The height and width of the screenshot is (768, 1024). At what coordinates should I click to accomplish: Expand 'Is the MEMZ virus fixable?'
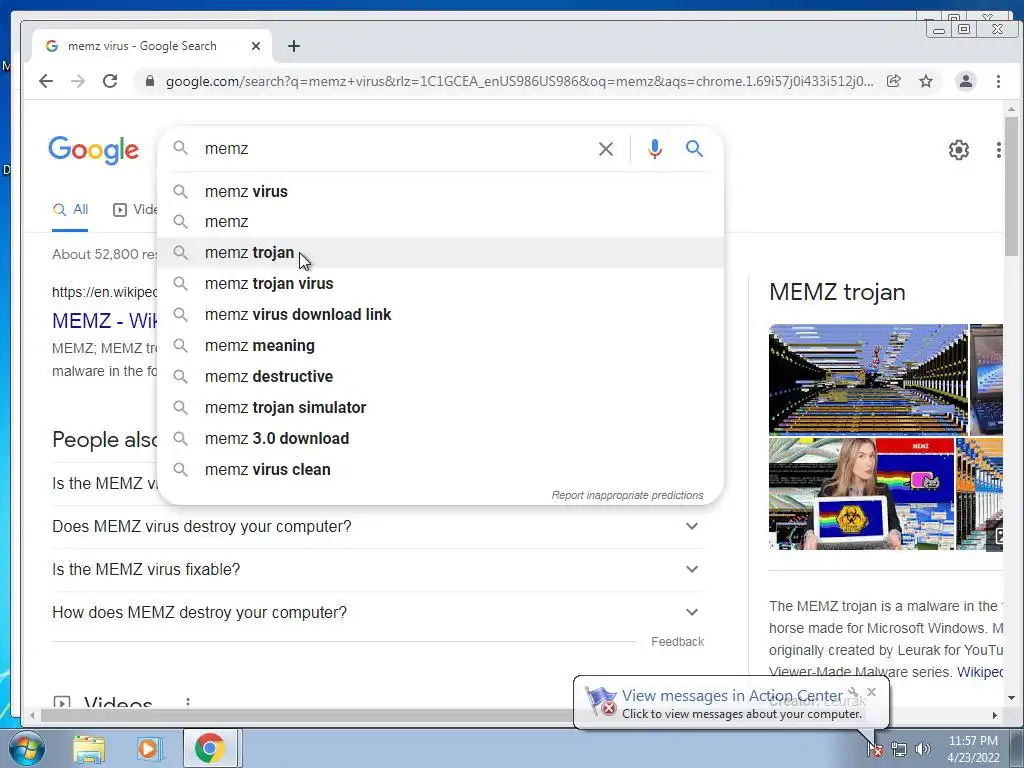coord(377,569)
